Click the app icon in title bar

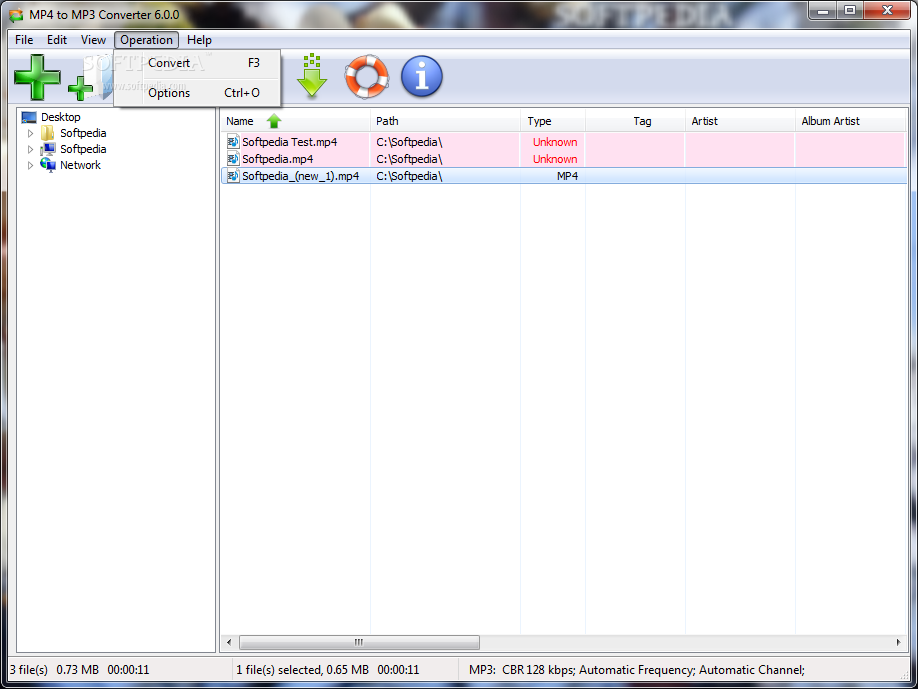click(x=16, y=15)
